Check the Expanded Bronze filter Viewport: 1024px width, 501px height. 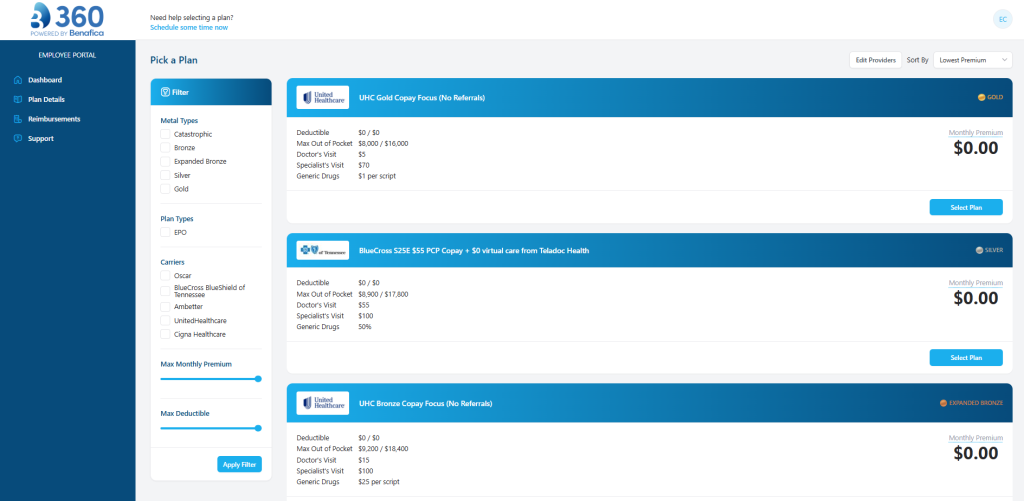tap(165, 161)
